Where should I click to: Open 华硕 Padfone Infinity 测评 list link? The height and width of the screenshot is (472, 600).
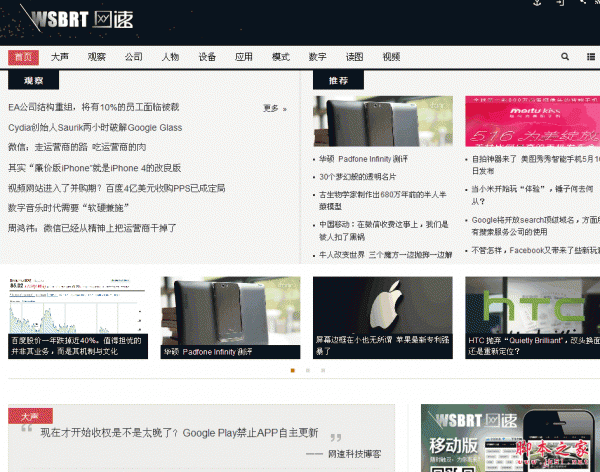tap(364, 159)
